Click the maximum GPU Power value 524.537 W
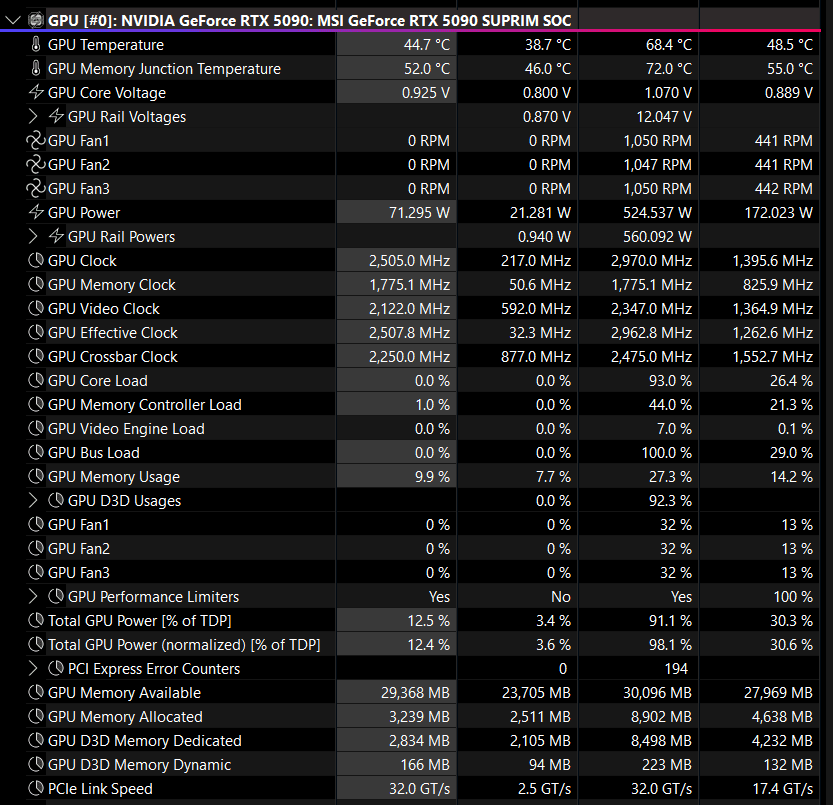This screenshot has height=805, width=833. click(x=658, y=213)
